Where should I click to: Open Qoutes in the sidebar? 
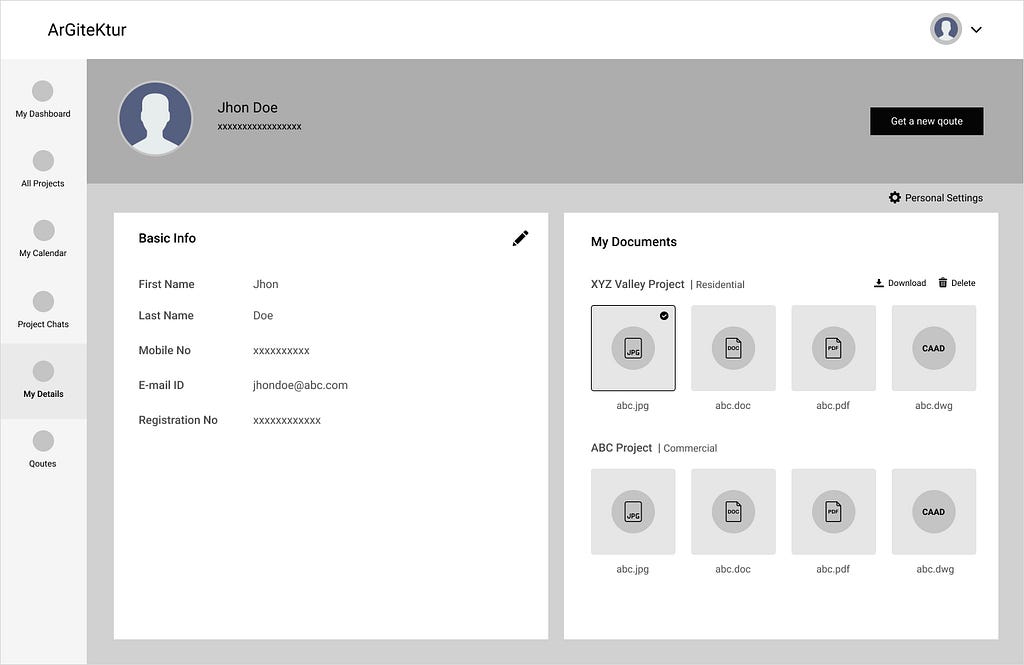click(43, 451)
